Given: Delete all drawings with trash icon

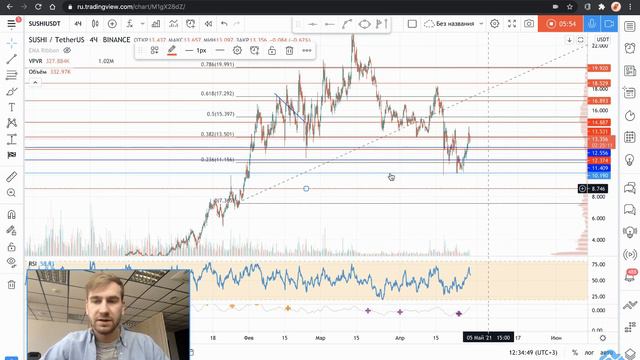Looking at the screenshot, I should point(11,284).
